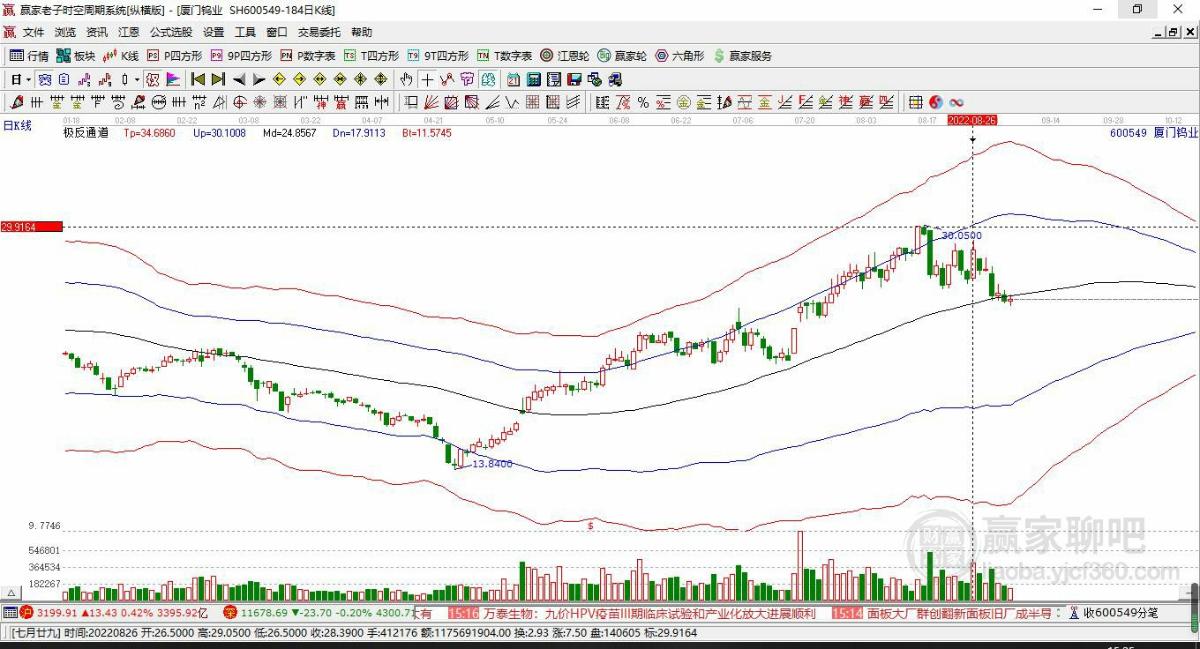1200x649 pixels.
Task: Open the 板块 sectors view
Action: tap(75, 56)
